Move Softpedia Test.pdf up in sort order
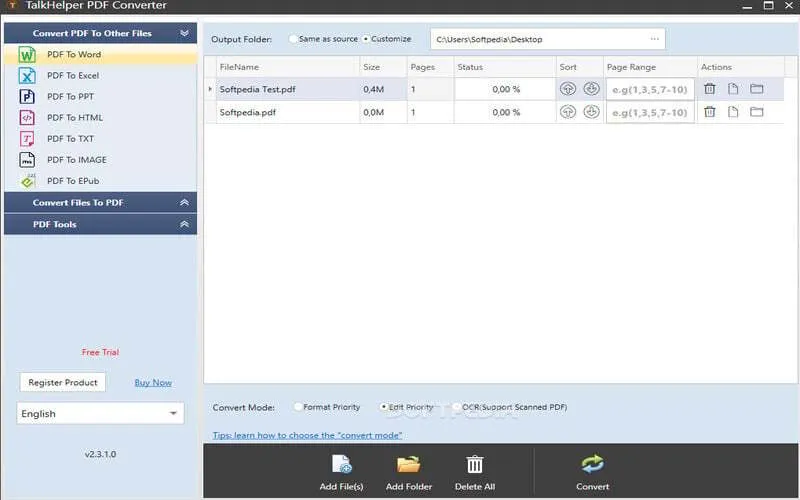The image size is (800, 500). pos(568,89)
